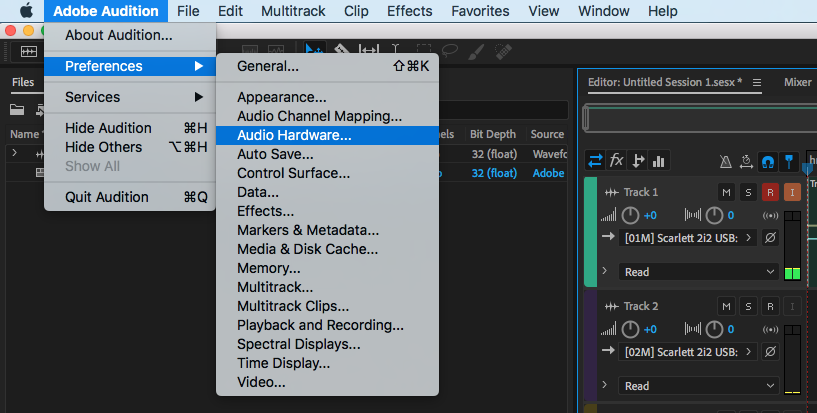Open Track 2 Read automation mode dropdown
Screen dimensions: 817x413
click(x=699, y=386)
